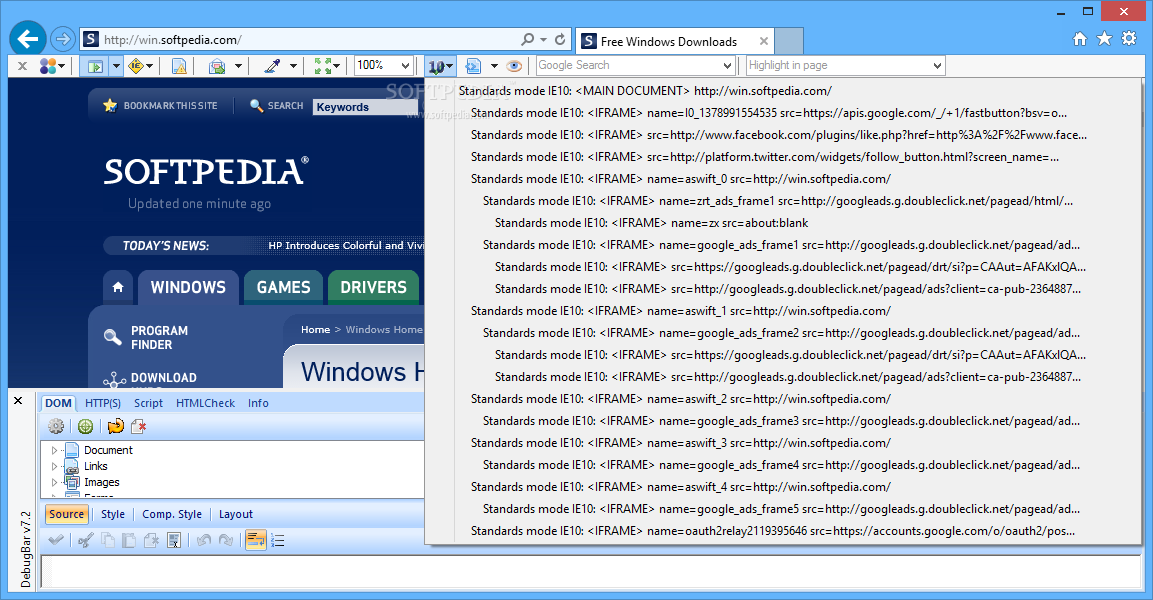Open the 100% zoom combo box
The height and width of the screenshot is (600, 1153).
click(x=383, y=65)
